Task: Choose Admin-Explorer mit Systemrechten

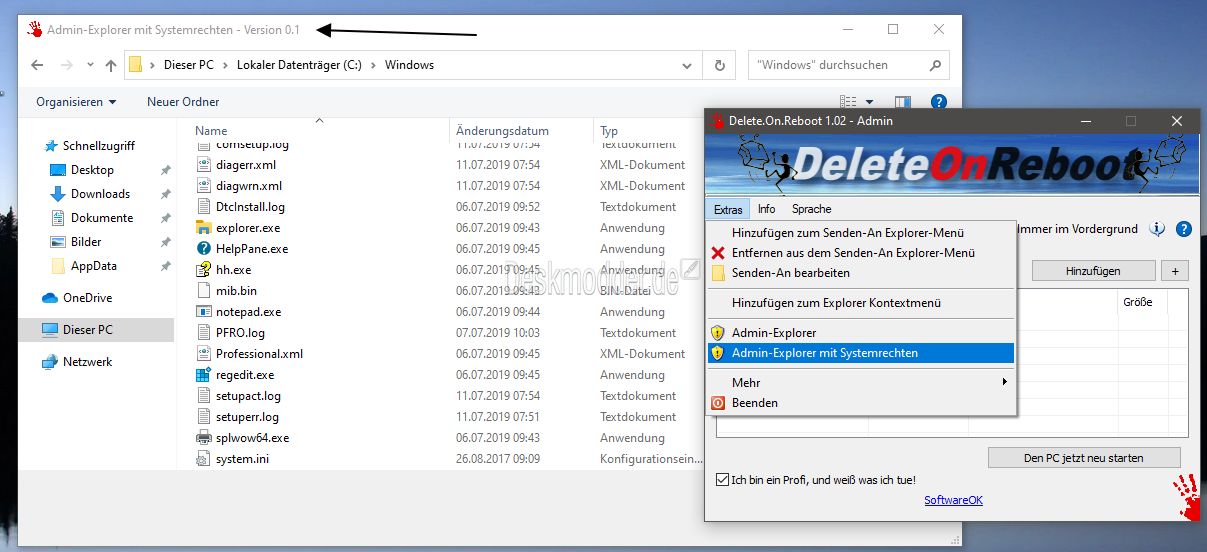Action: (861, 353)
